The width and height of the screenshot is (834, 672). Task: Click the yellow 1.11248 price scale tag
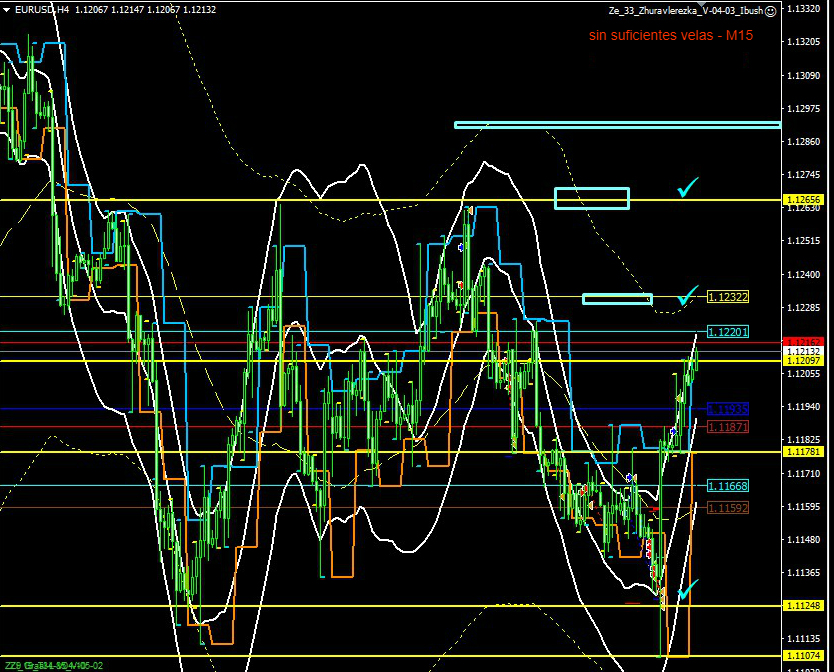[804, 606]
